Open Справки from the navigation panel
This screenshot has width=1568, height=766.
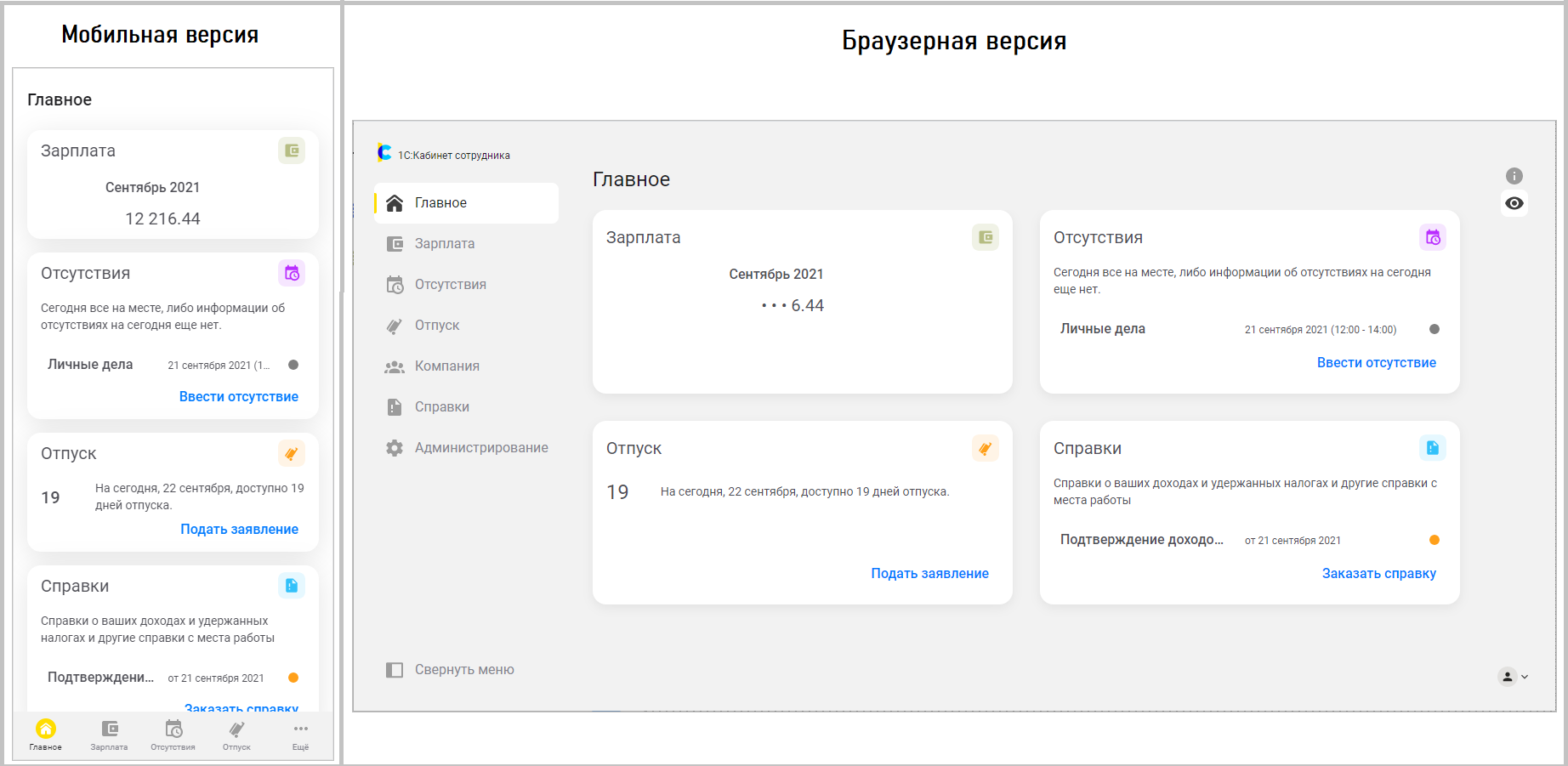tap(440, 406)
